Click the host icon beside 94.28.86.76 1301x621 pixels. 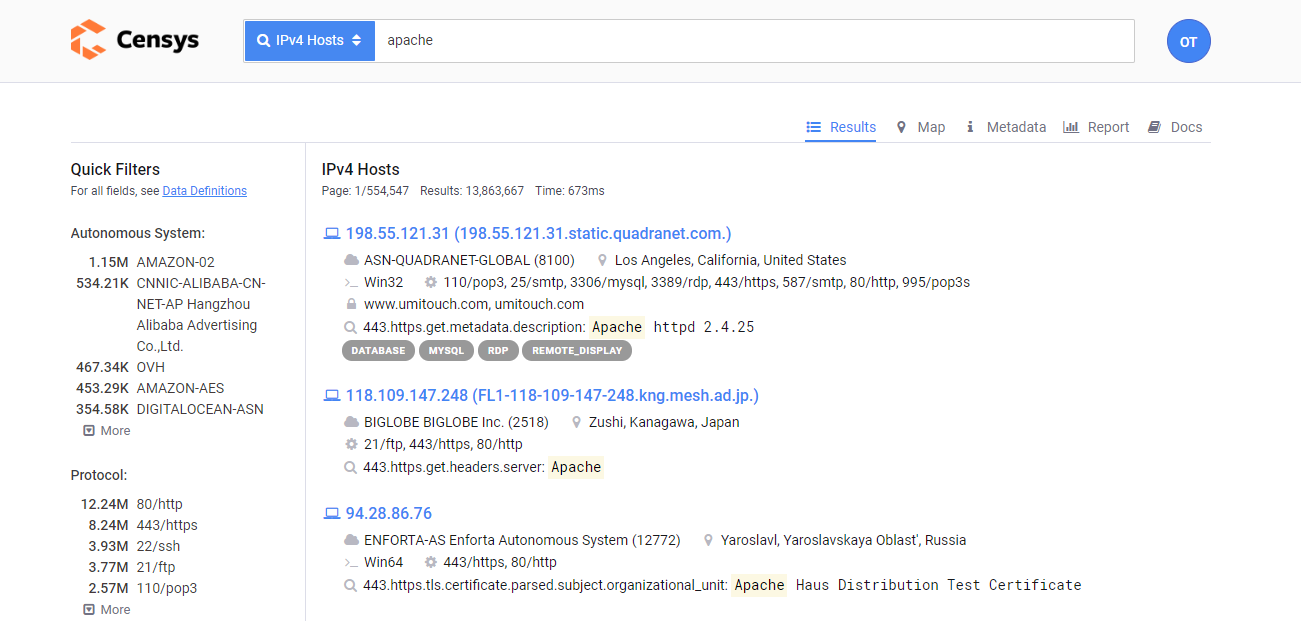click(332, 514)
